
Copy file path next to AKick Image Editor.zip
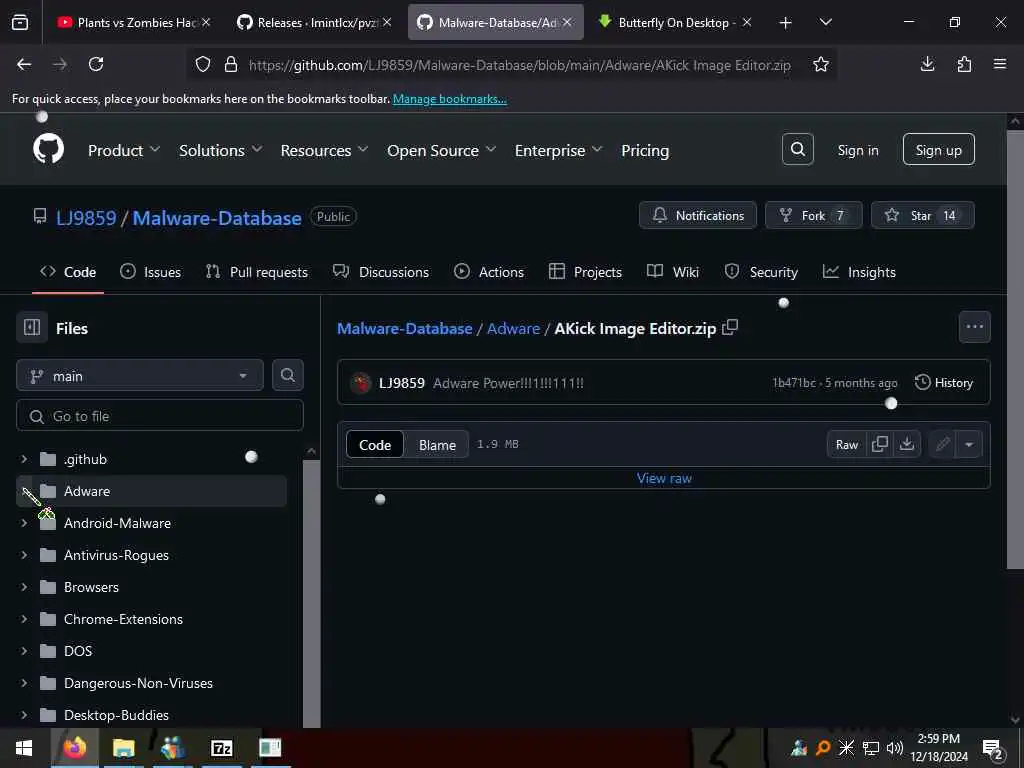730,327
